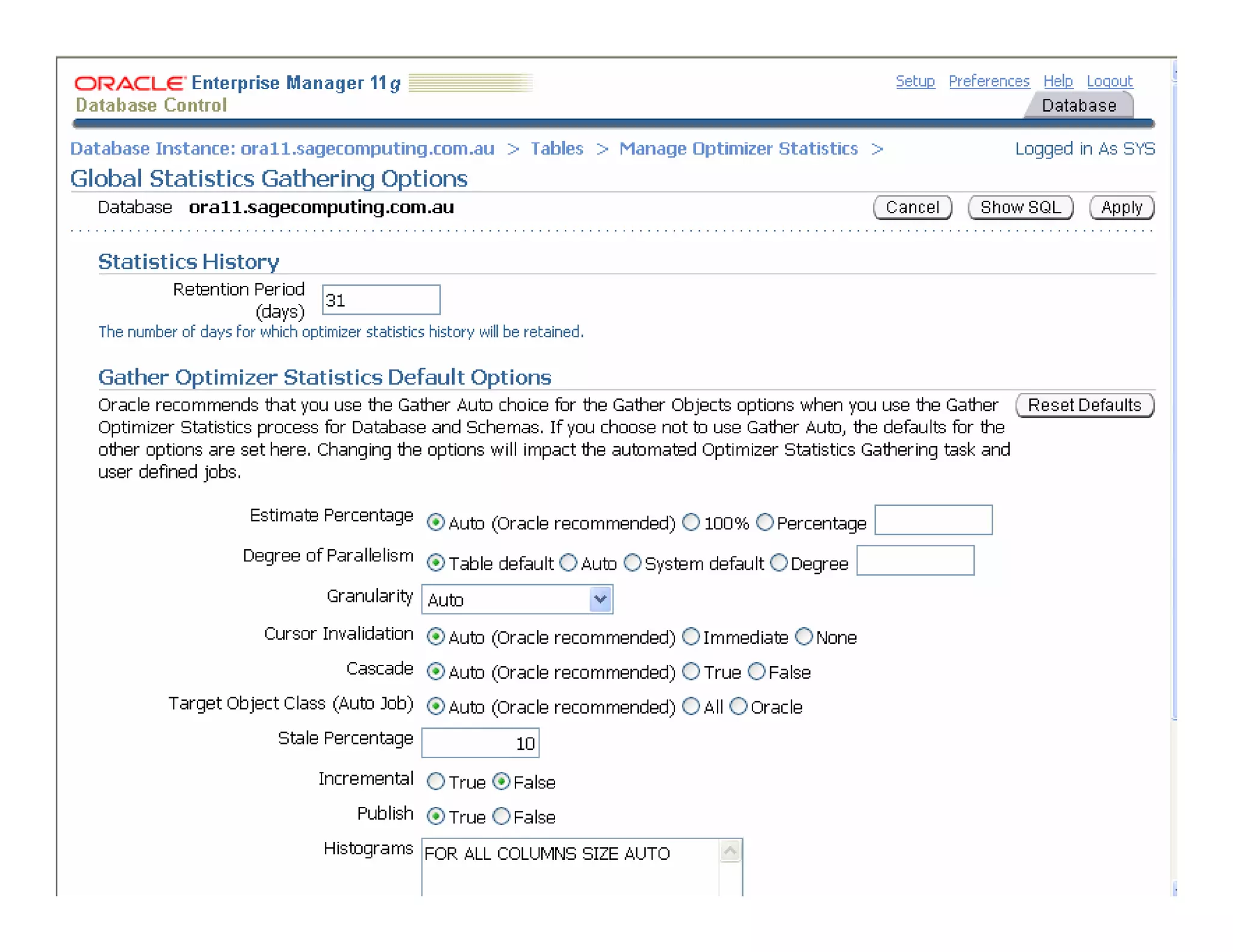Click the Cancel button

coord(912,208)
